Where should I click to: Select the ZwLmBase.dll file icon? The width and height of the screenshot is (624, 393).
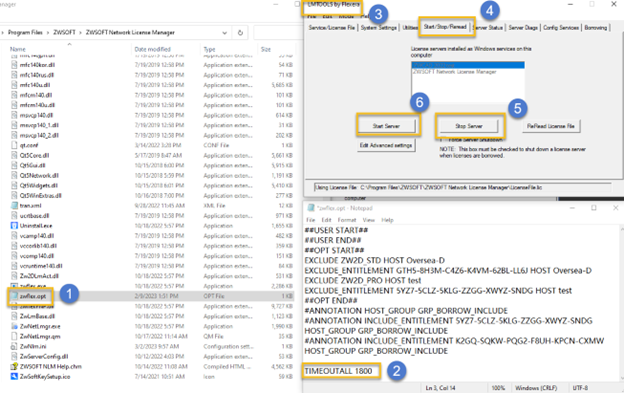pyautogui.click(x=14, y=316)
